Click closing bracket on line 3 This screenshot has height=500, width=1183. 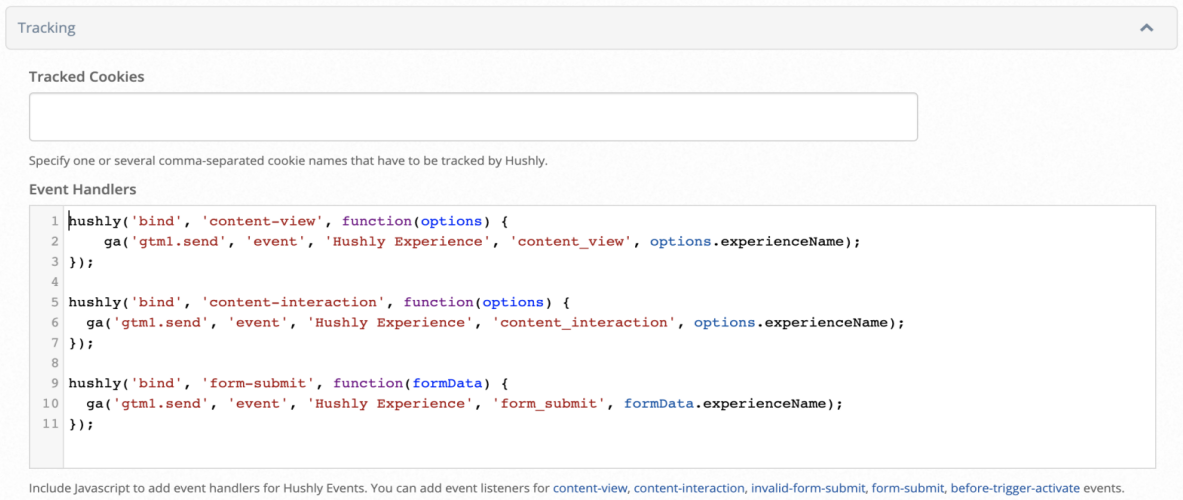click(81, 262)
